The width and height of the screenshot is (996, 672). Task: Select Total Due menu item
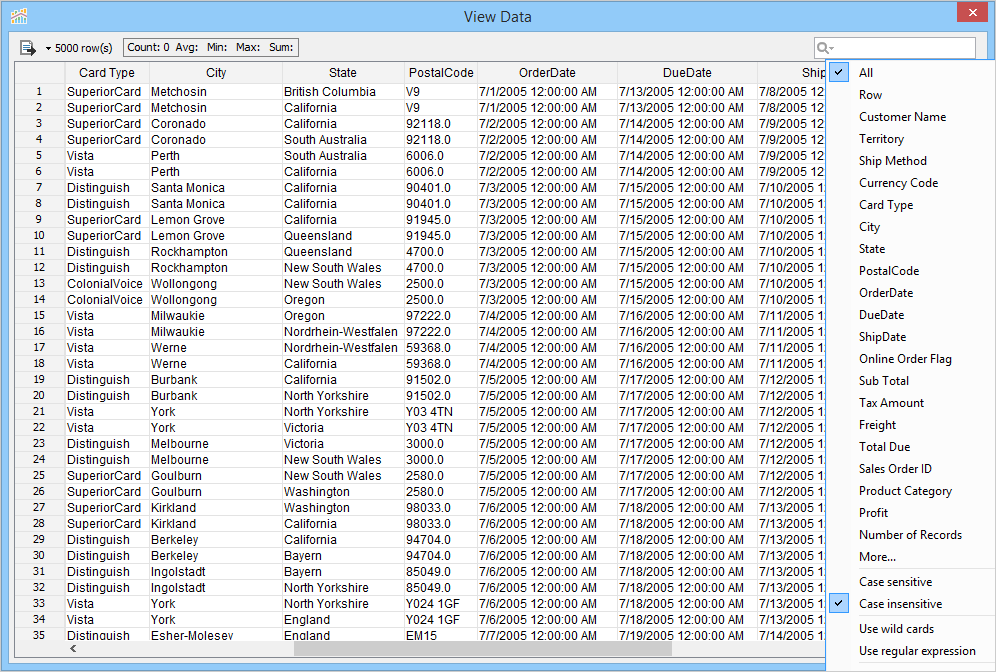click(910, 447)
